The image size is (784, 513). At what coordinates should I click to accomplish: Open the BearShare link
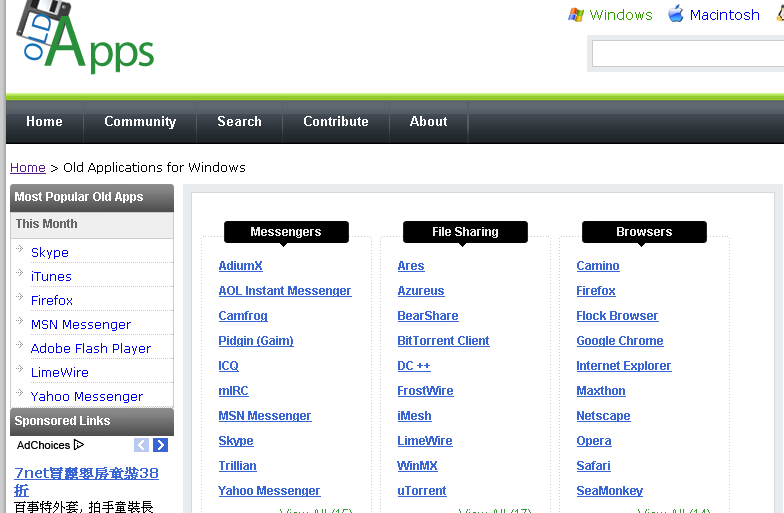(x=428, y=316)
